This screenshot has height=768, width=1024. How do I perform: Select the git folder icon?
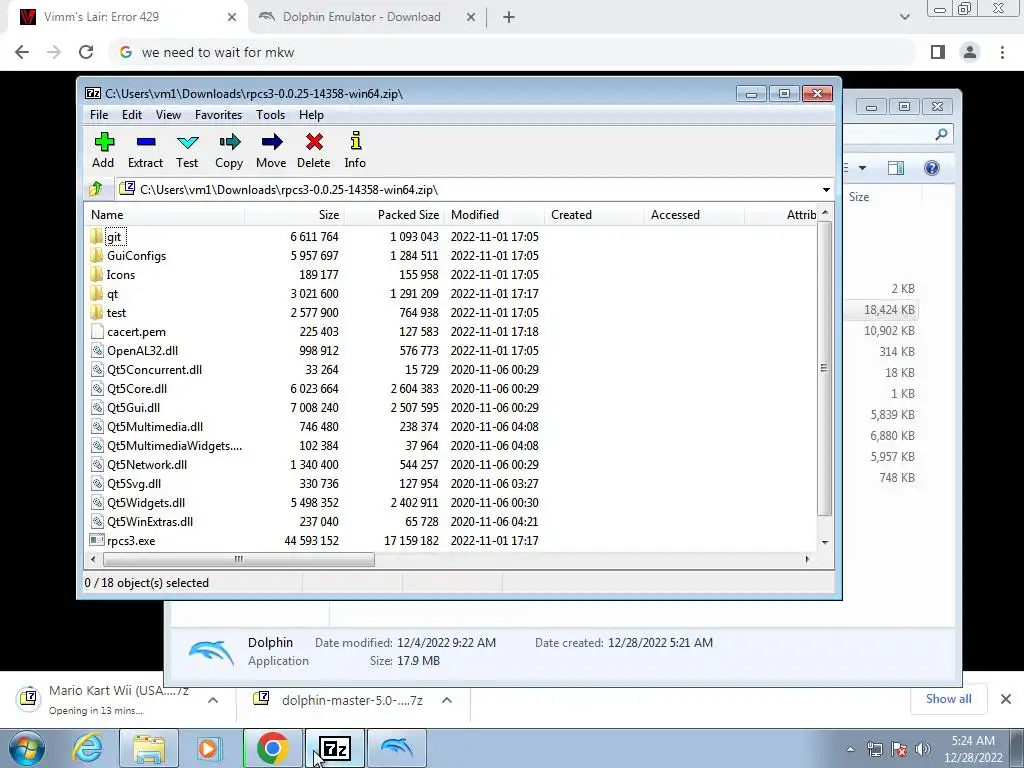pyautogui.click(x=96, y=236)
